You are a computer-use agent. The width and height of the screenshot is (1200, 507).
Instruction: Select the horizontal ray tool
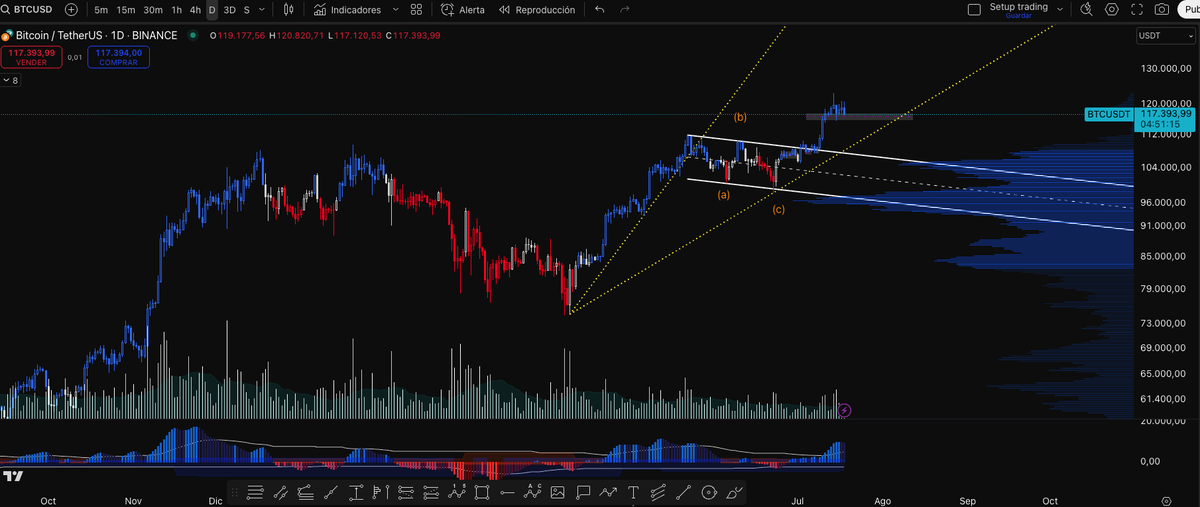click(x=507, y=492)
